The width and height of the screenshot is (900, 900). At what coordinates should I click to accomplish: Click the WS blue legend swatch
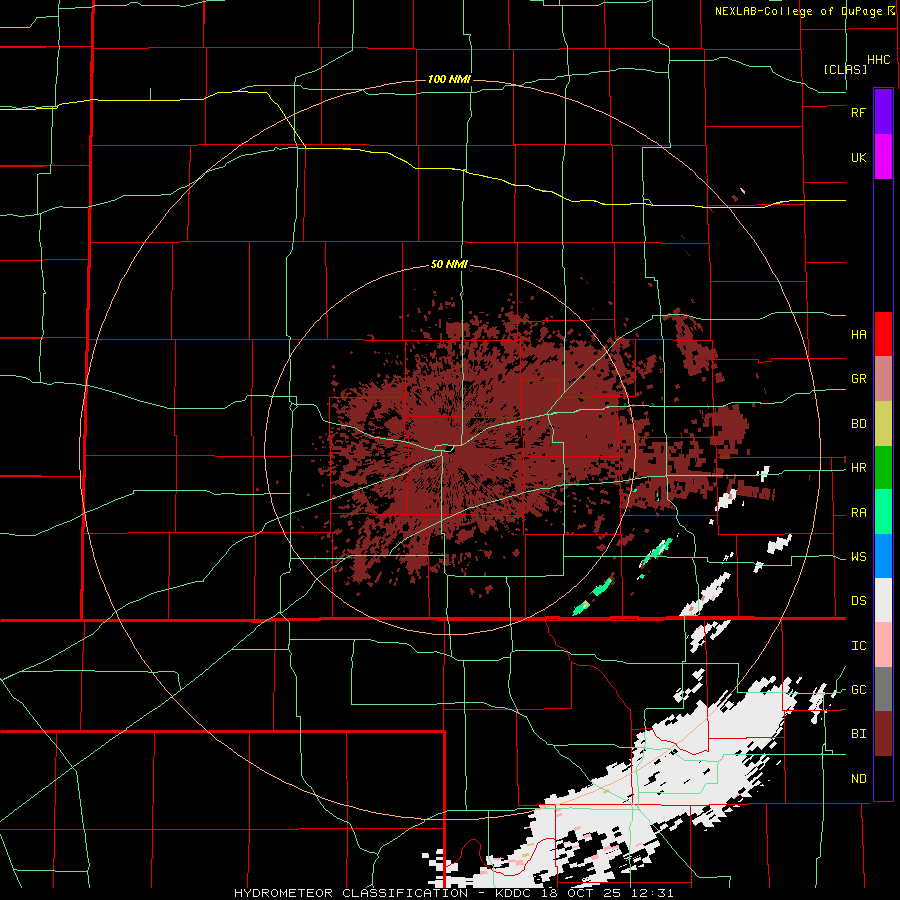coord(883,556)
